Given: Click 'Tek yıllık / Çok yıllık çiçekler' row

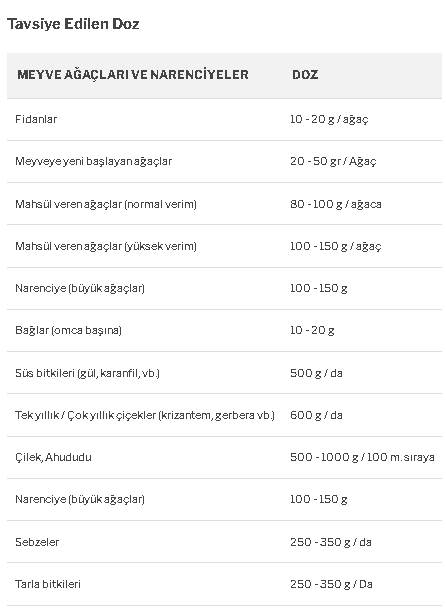Looking at the screenshot, I should click(224, 415).
